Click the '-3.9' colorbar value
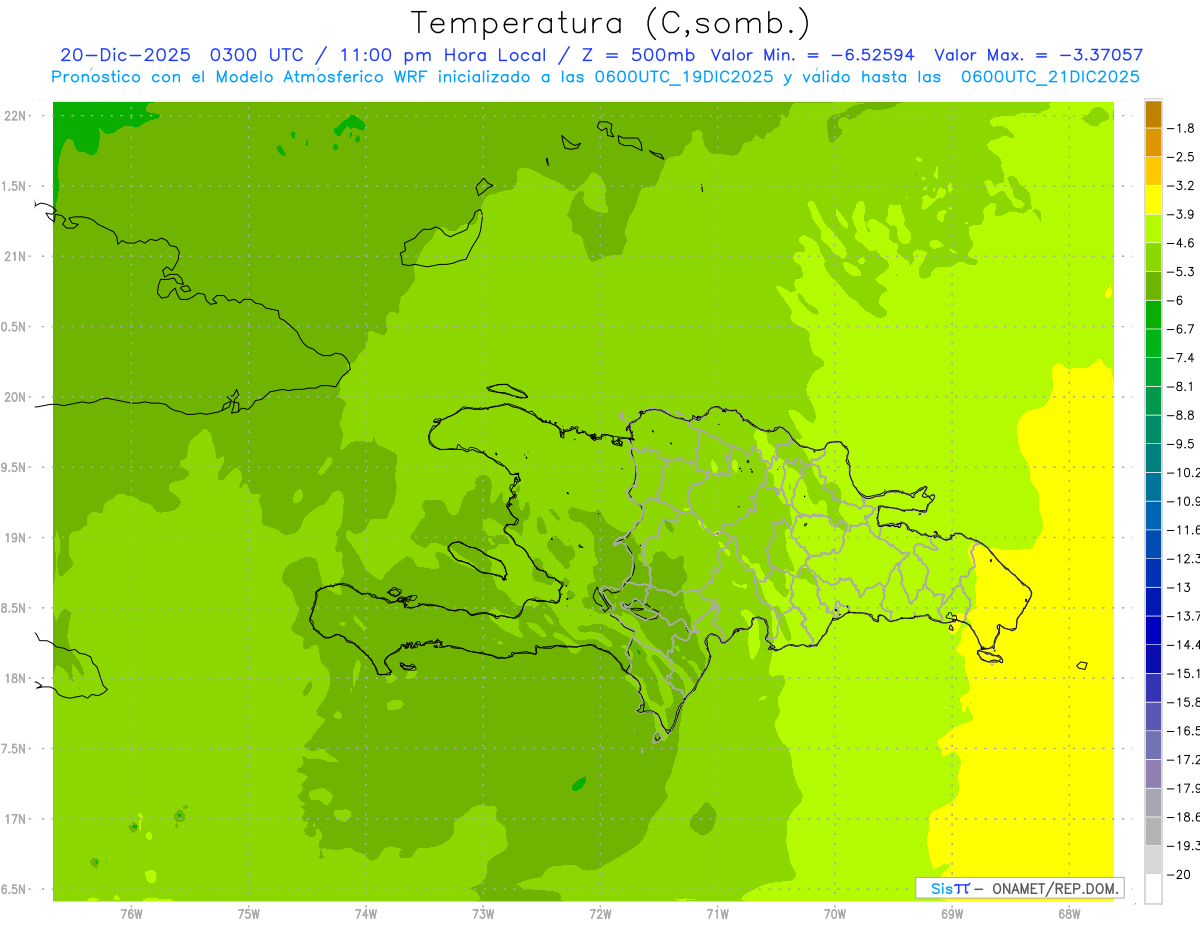The width and height of the screenshot is (1200, 927). pos(1180,214)
